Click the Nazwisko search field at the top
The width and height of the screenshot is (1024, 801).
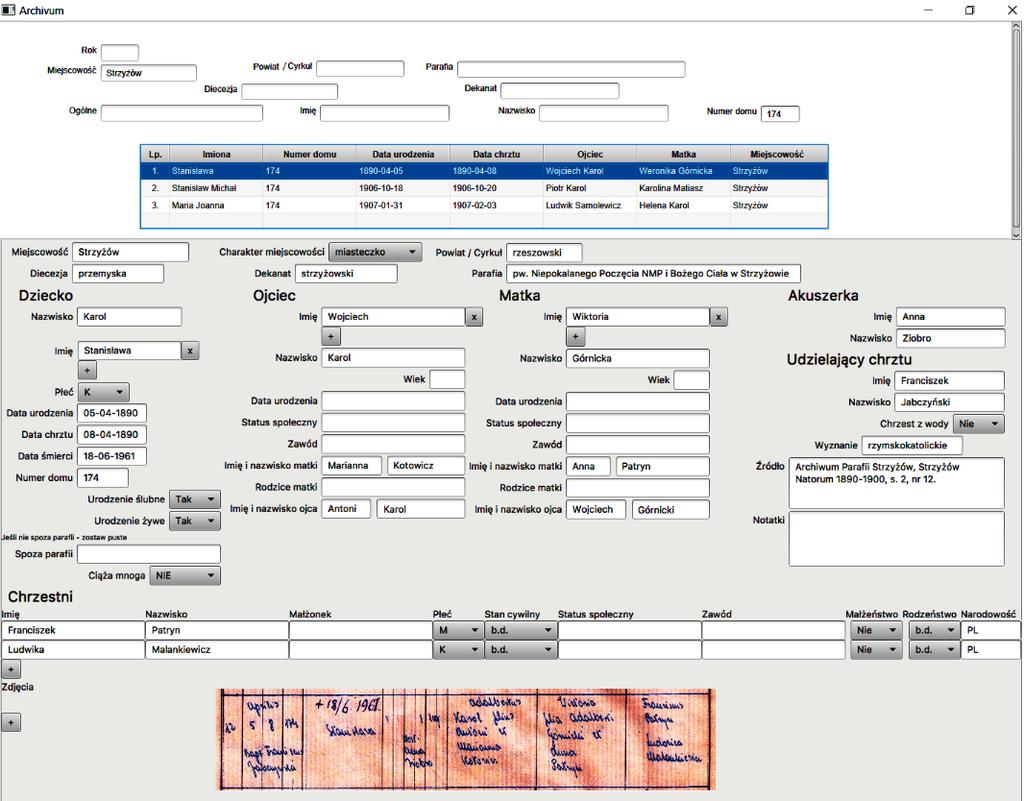pos(603,113)
